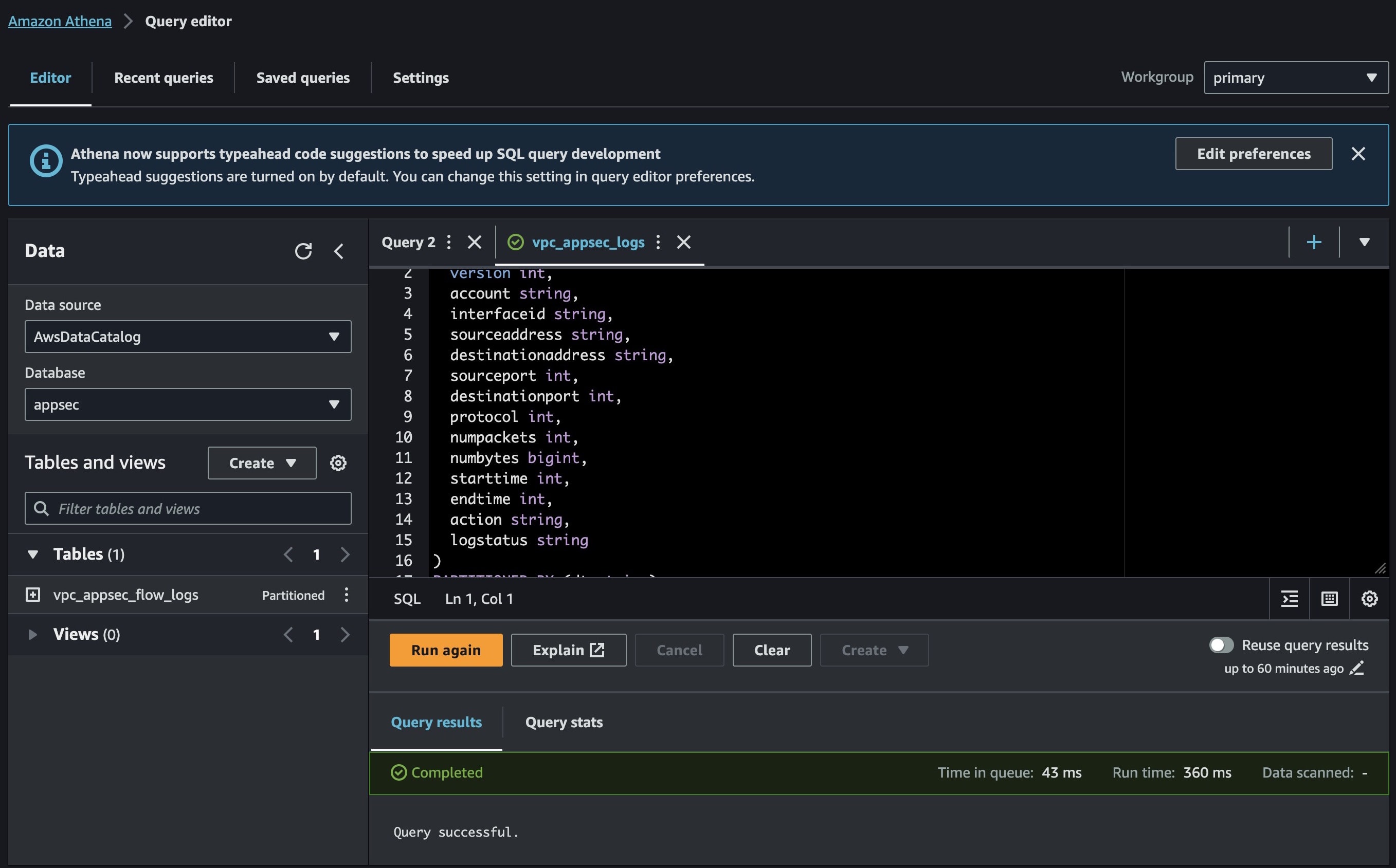Open options menu for vpc_appsec_logs tab
This screenshot has width=1396, height=868.
click(658, 242)
